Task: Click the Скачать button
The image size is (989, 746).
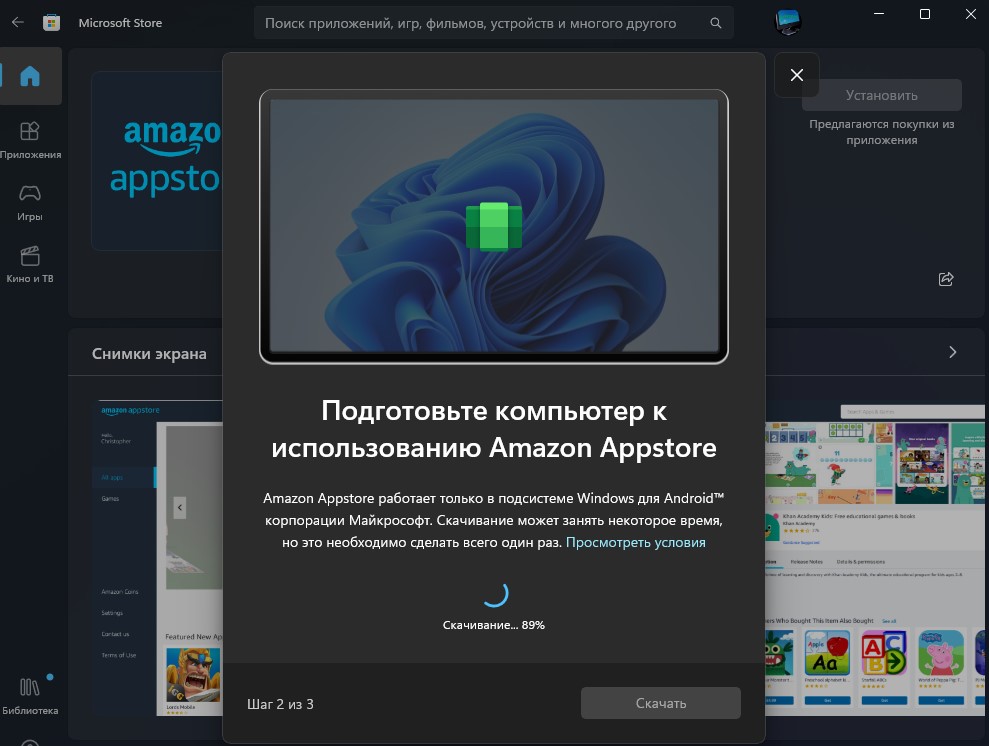Action: 660,702
